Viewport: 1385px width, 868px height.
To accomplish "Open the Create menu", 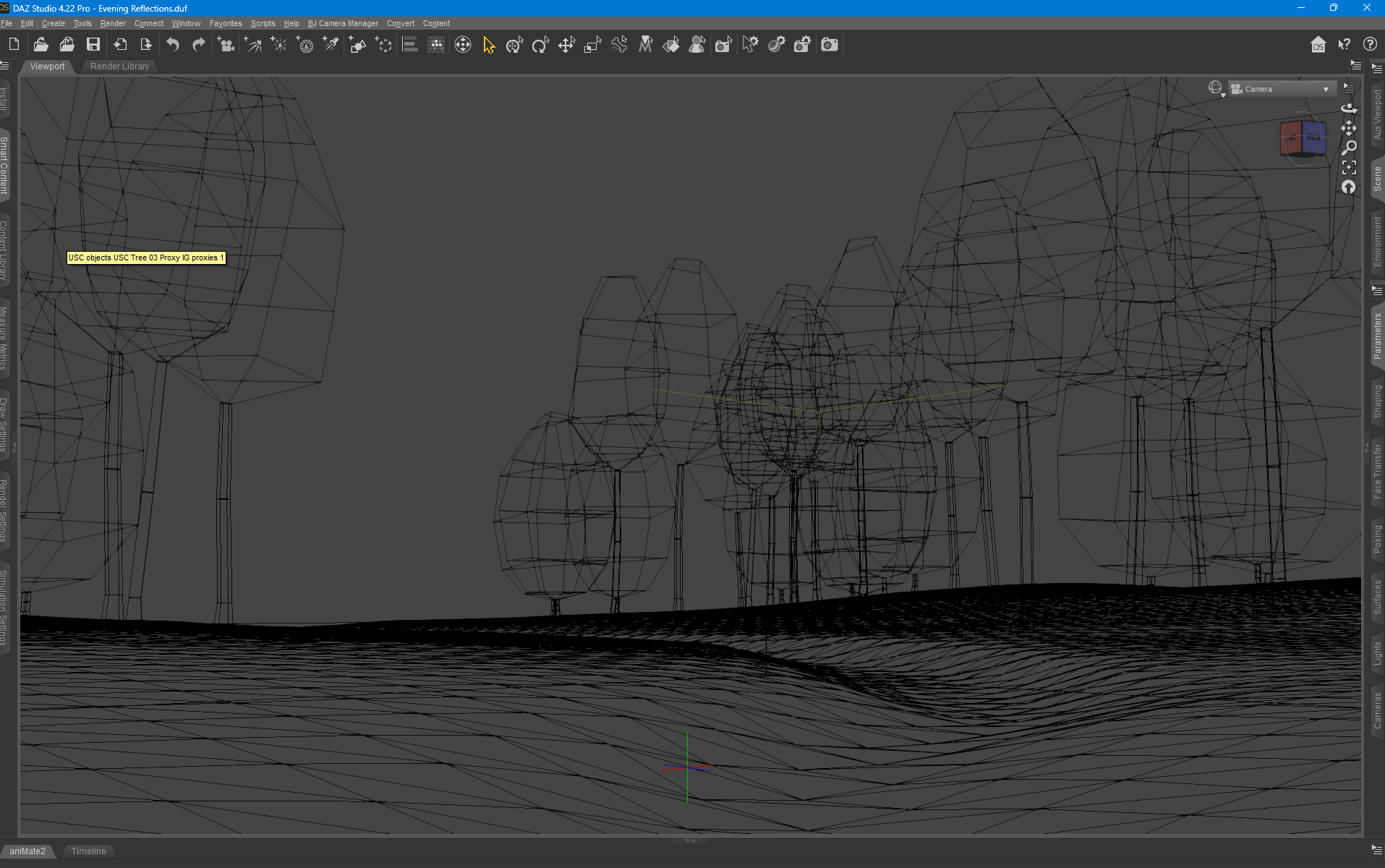I will (x=54, y=23).
